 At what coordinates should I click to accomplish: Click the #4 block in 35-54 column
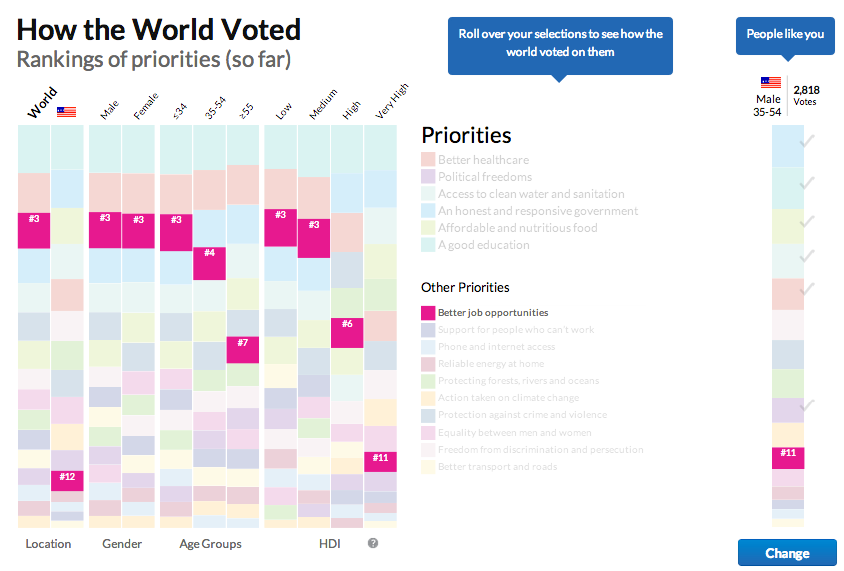(209, 254)
